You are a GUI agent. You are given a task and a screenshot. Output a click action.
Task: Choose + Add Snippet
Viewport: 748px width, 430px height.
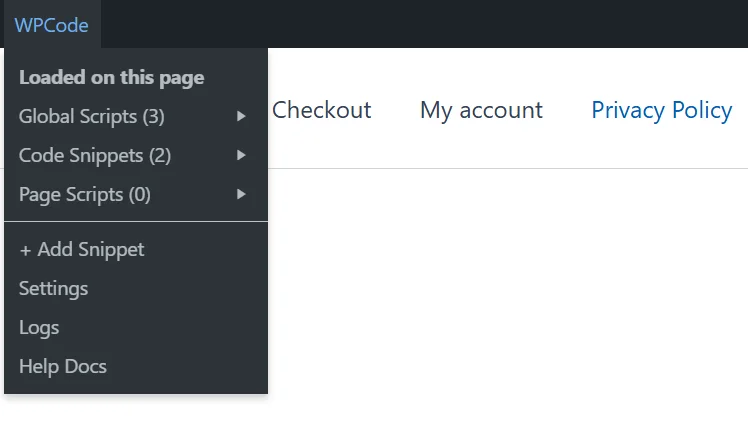(136, 250)
